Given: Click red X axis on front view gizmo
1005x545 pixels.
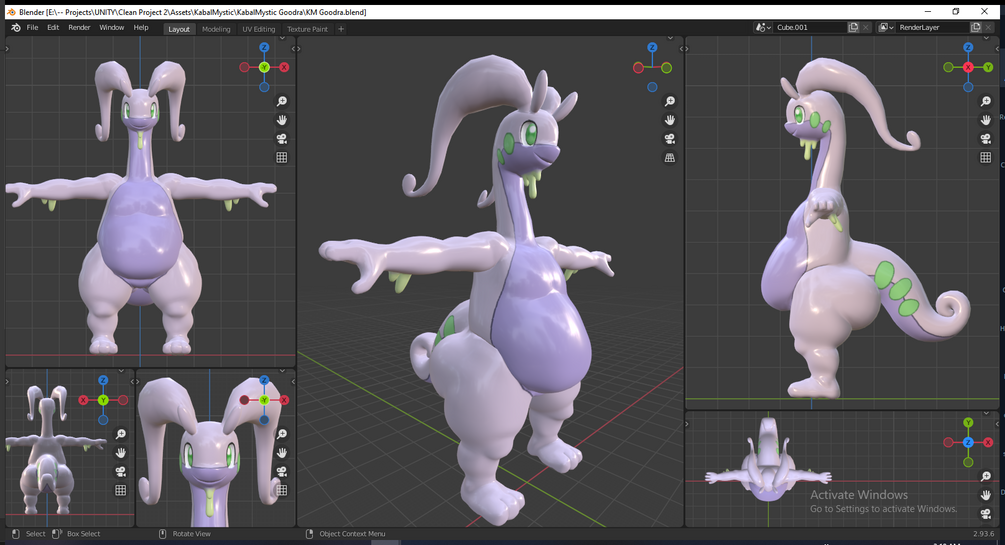Looking at the screenshot, I should click(x=284, y=67).
